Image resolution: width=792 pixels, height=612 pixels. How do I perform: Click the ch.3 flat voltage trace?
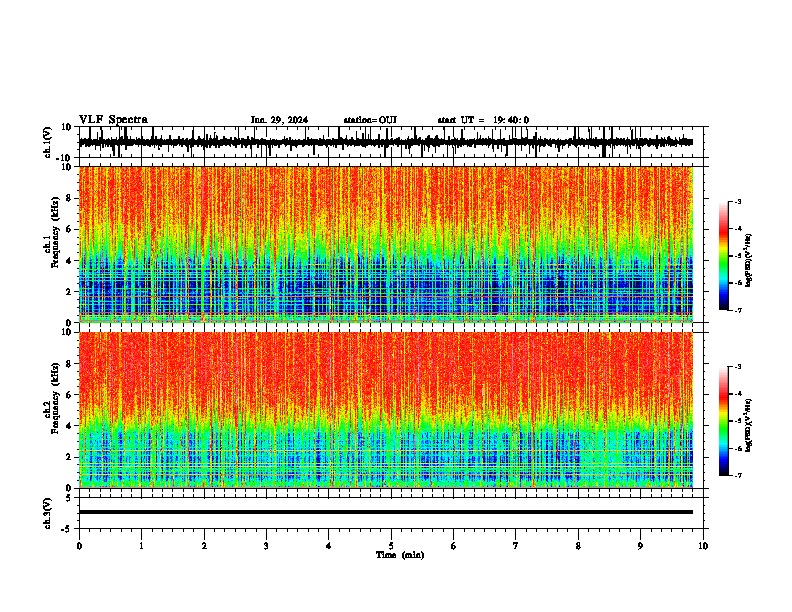point(386,512)
